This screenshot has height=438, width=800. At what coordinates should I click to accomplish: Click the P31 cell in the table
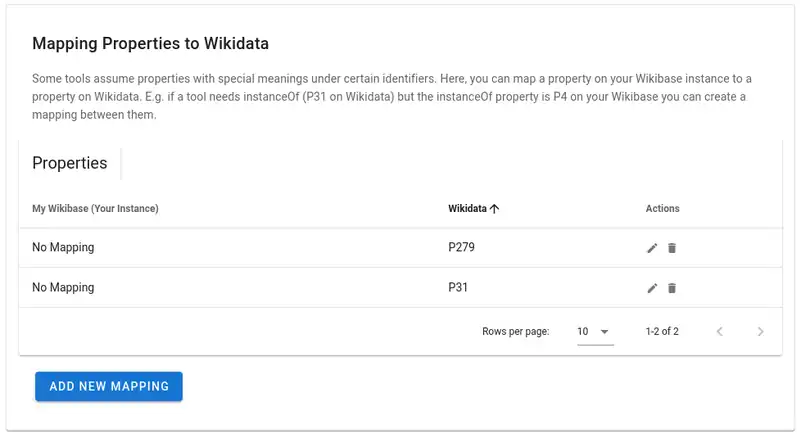(x=458, y=288)
